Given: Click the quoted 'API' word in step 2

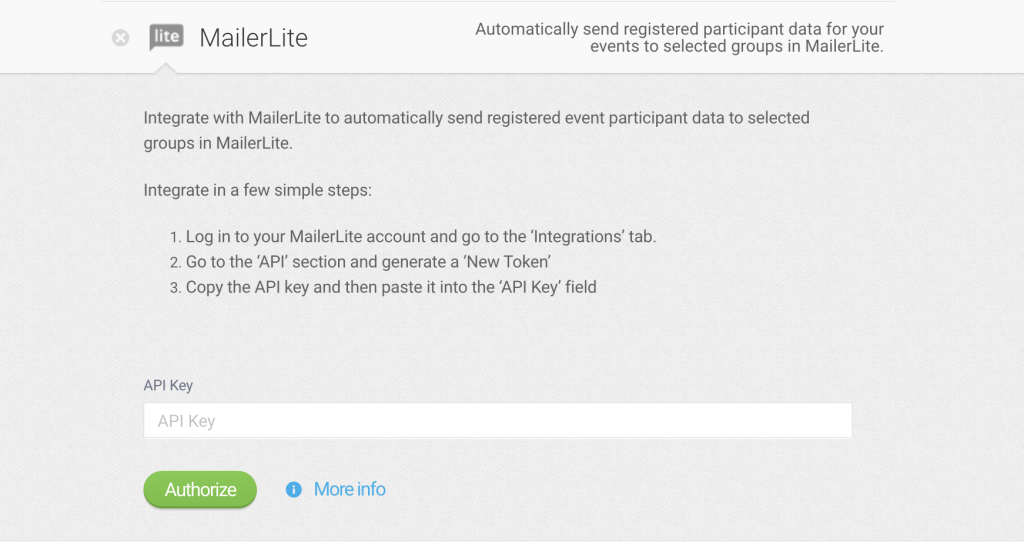Looking at the screenshot, I should pos(265,262).
